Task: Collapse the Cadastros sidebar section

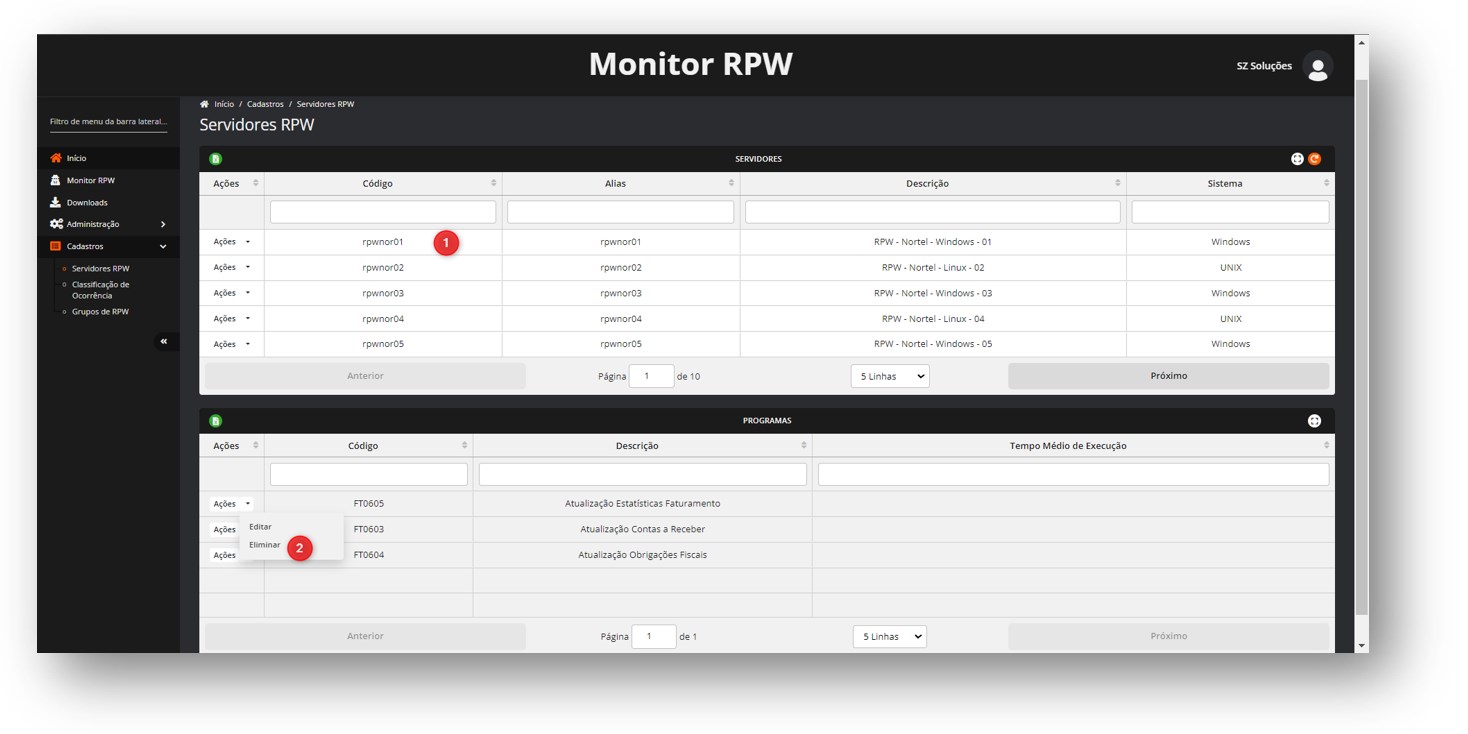Action: pyautogui.click(x=108, y=247)
